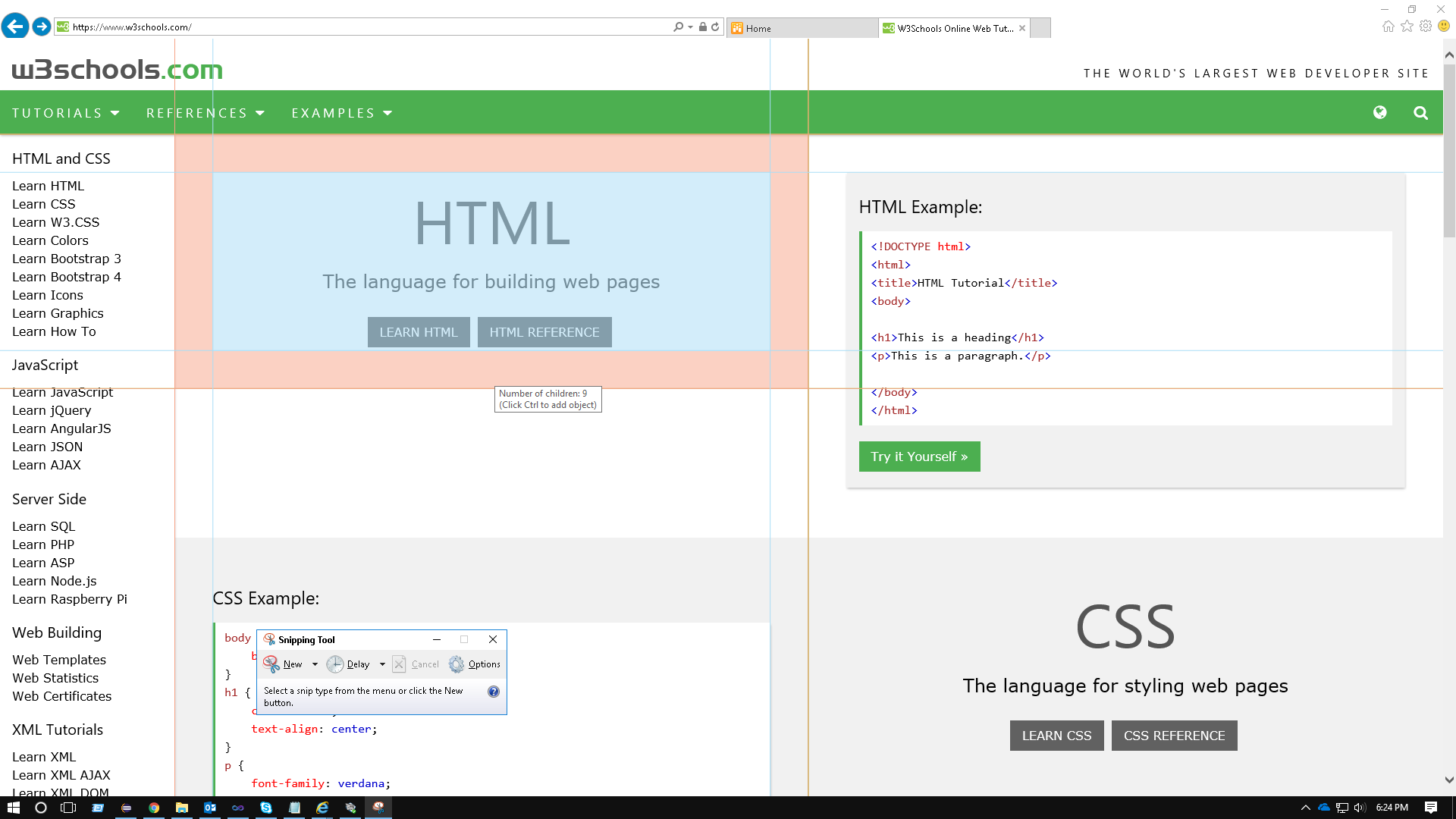Click the Snipping Tool Delay clock icon
Image resolution: width=1456 pixels, height=819 pixels.
point(334,664)
